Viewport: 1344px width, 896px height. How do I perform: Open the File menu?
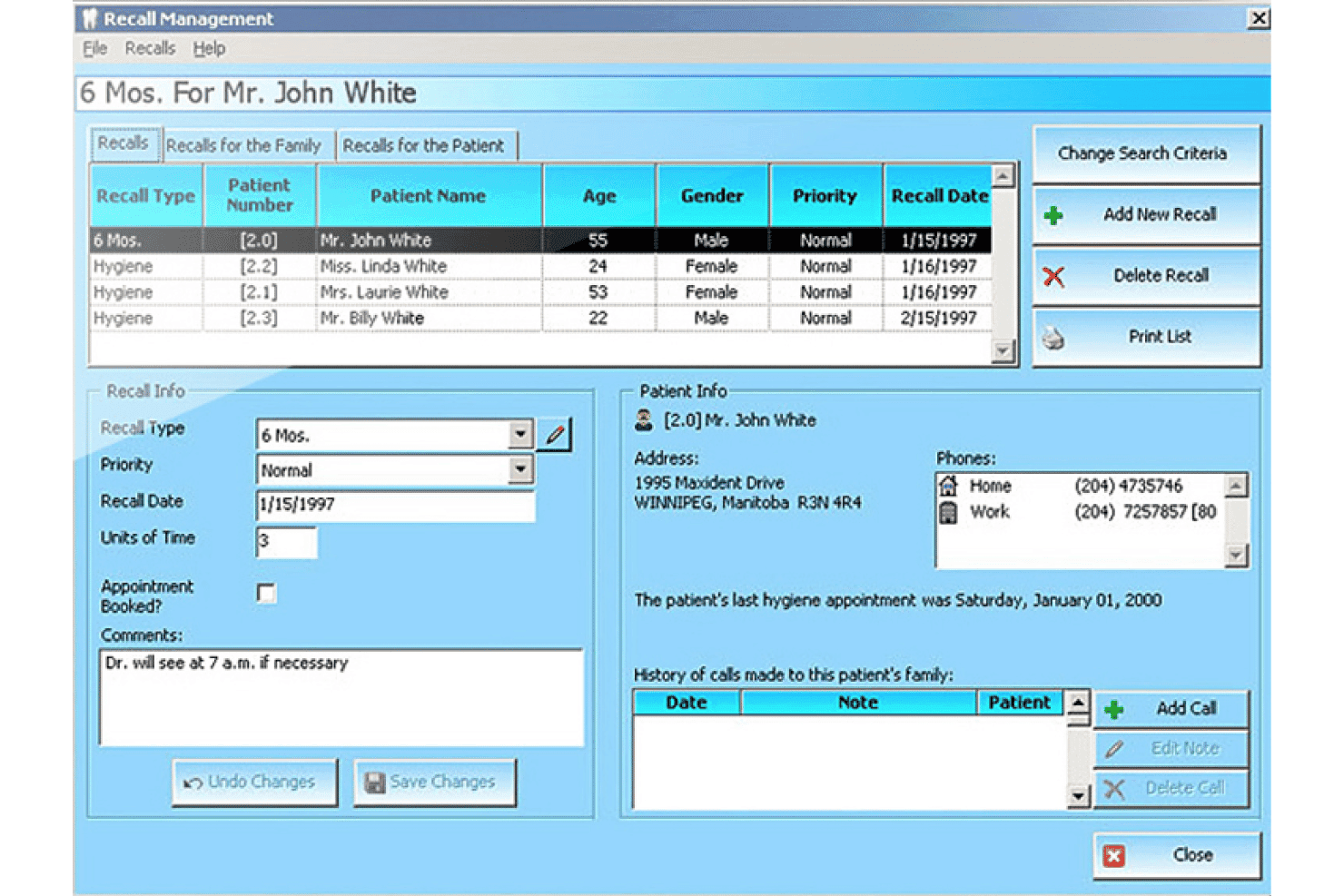tap(94, 49)
